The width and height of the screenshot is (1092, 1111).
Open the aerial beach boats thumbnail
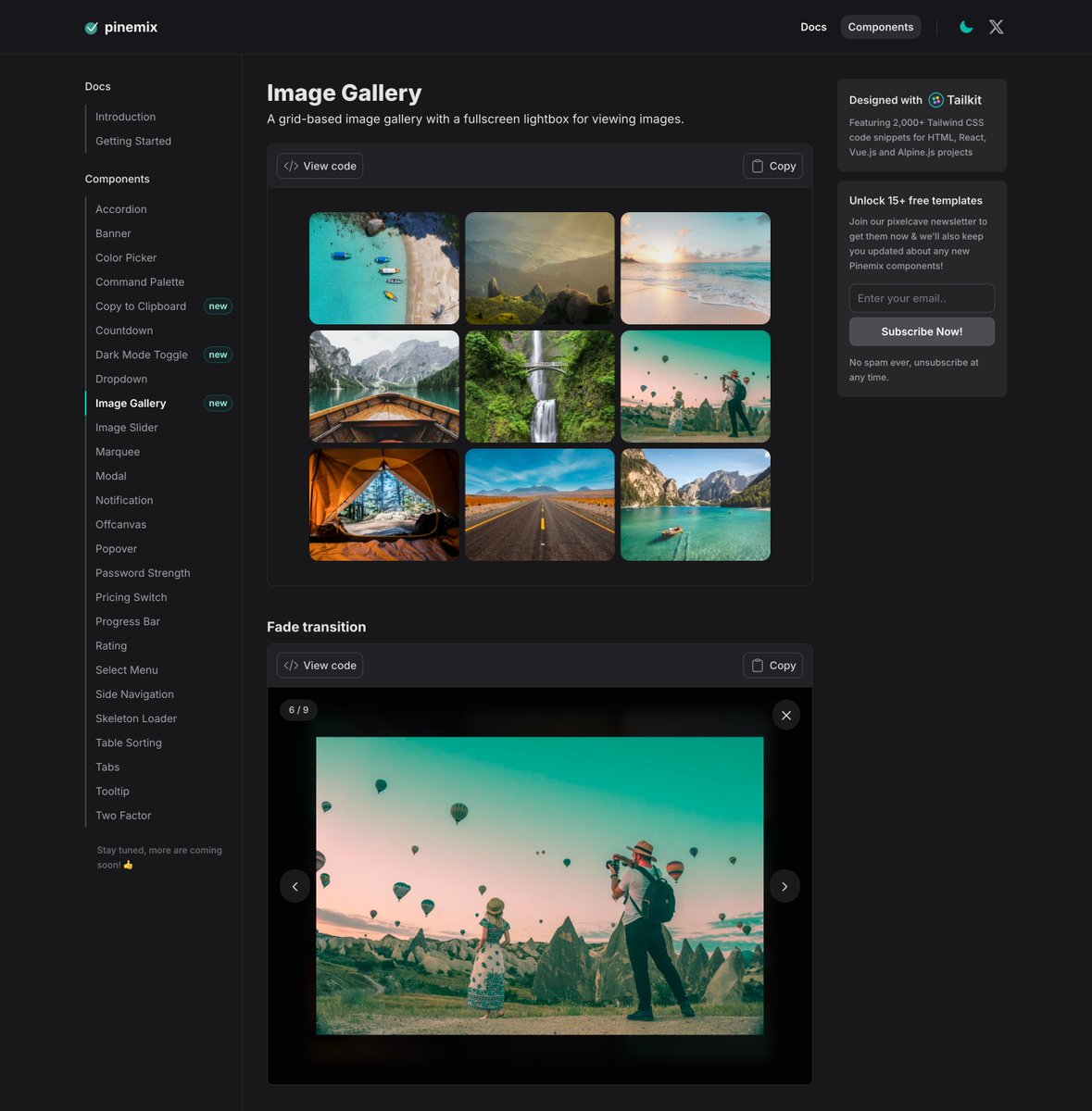(384, 268)
